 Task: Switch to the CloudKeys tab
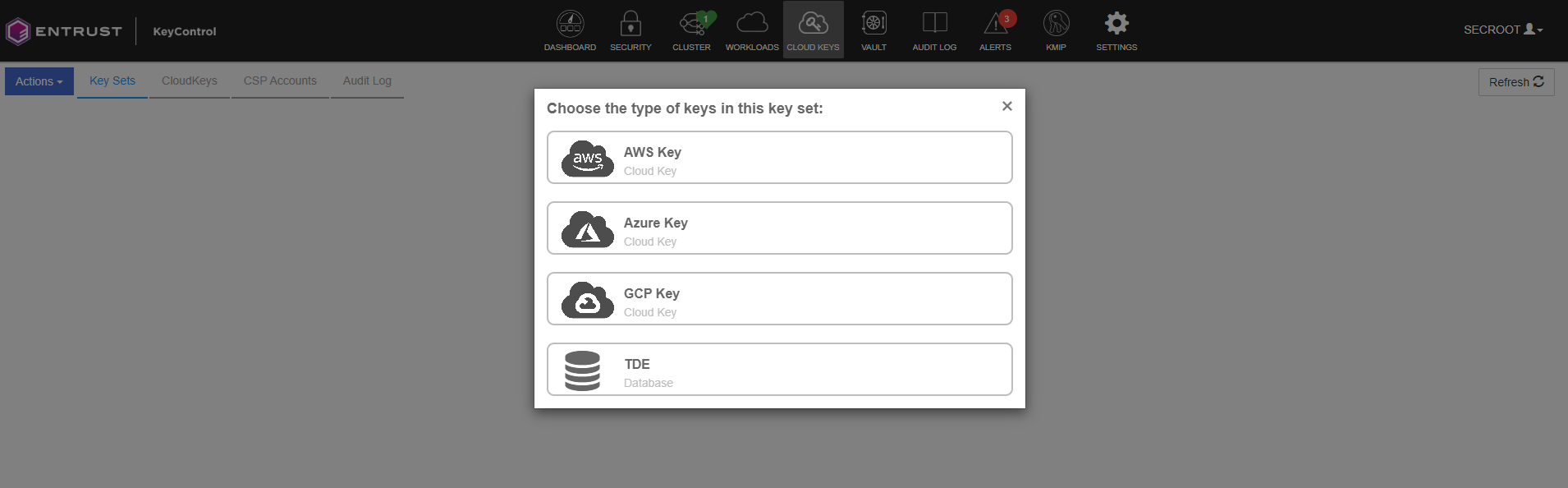[x=190, y=81]
